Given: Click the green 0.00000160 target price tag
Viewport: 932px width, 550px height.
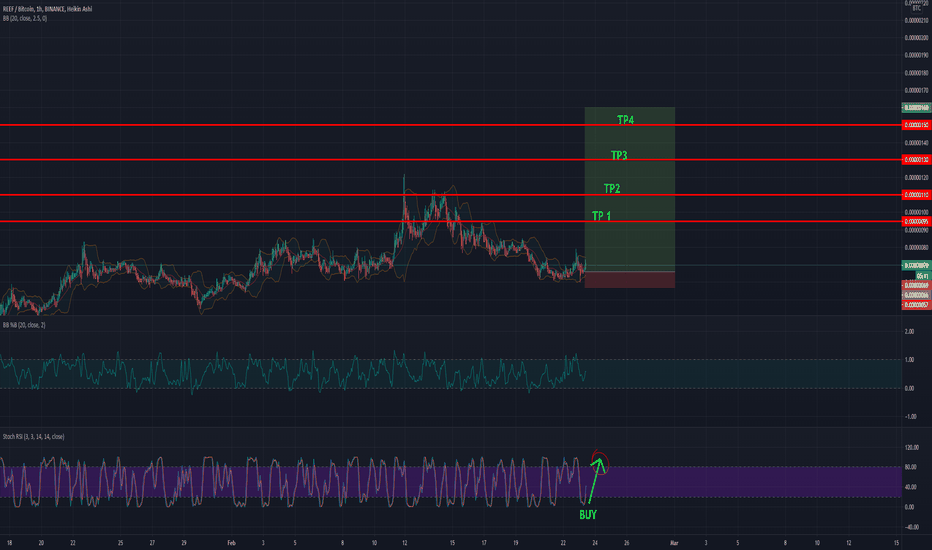Looking at the screenshot, I should point(916,108).
